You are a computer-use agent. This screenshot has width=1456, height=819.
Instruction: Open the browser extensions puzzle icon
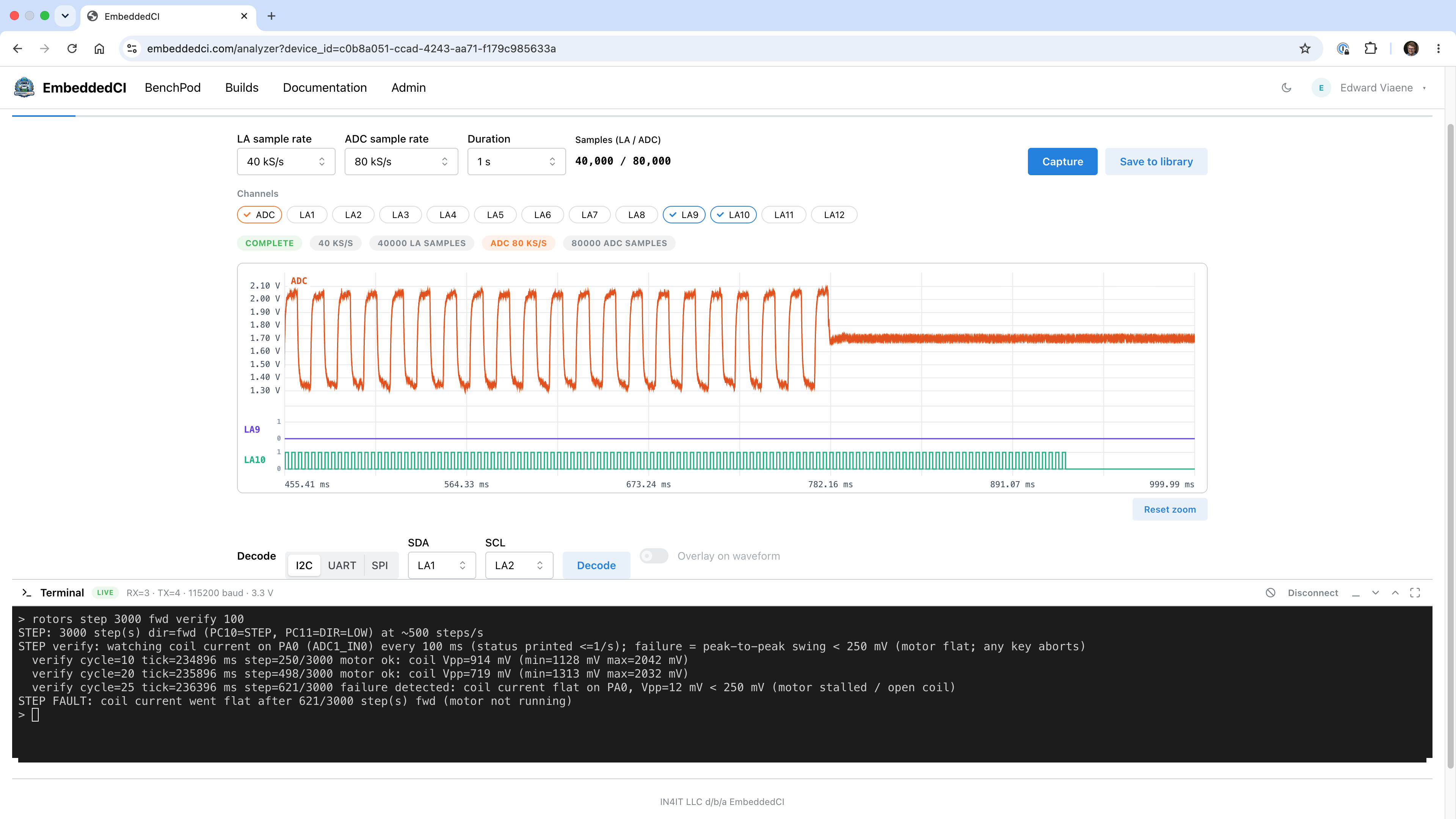tap(1371, 49)
